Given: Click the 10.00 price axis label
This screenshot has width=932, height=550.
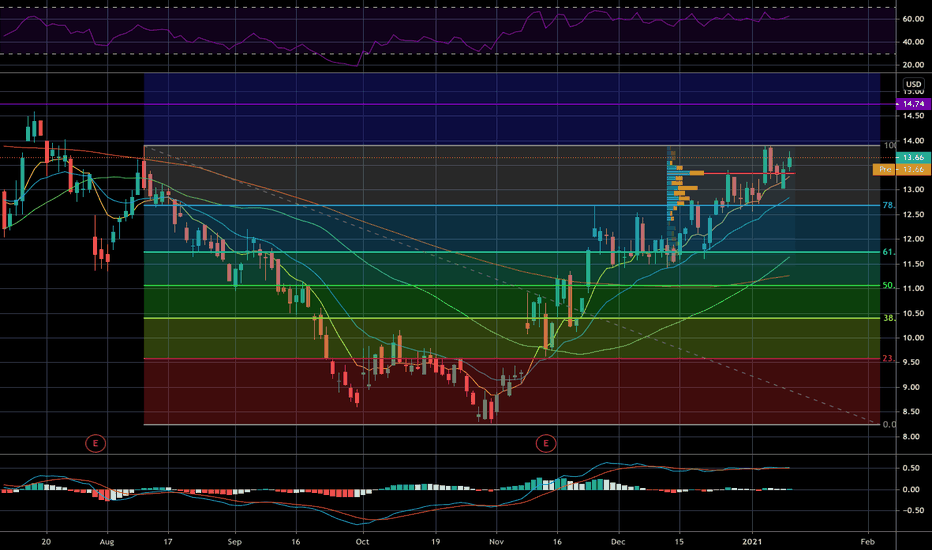Looking at the screenshot, I should pyautogui.click(x=914, y=338).
